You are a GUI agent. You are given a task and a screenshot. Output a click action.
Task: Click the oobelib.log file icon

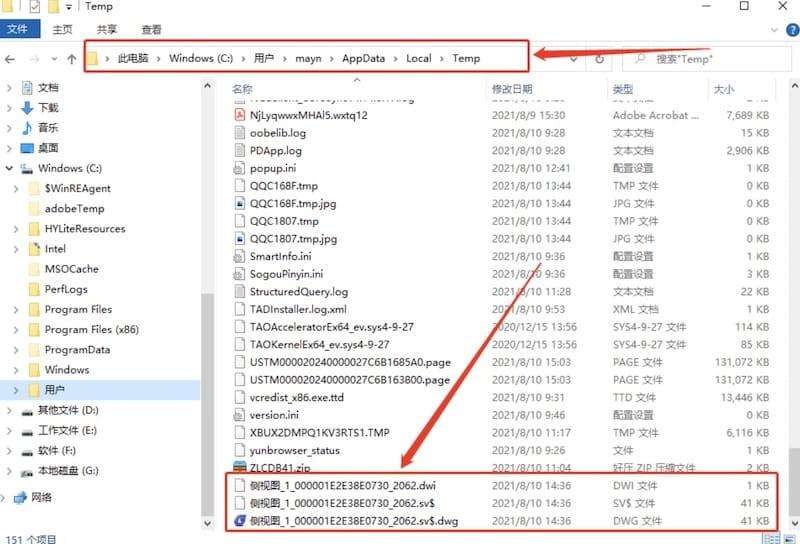[239, 133]
